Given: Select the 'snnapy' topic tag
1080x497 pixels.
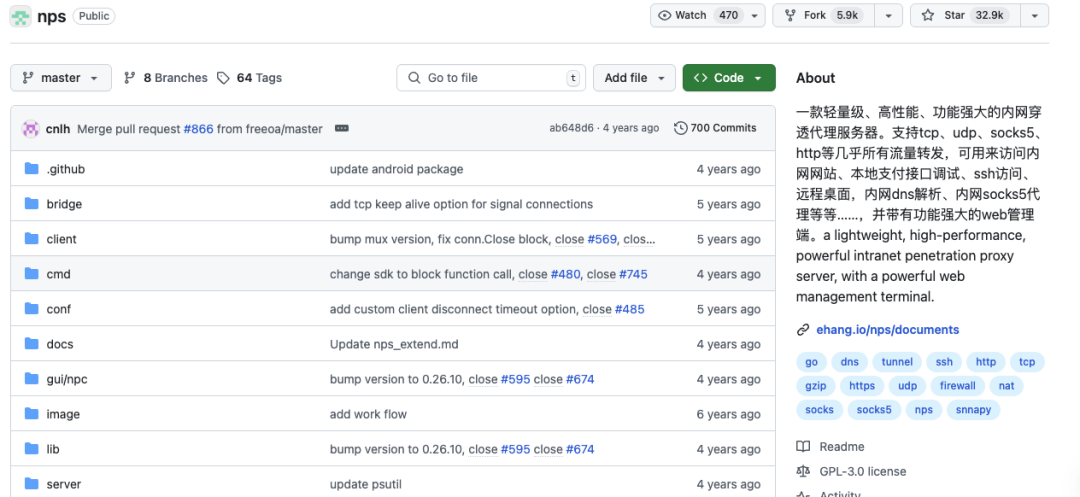Looking at the screenshot, I should 973,410.
